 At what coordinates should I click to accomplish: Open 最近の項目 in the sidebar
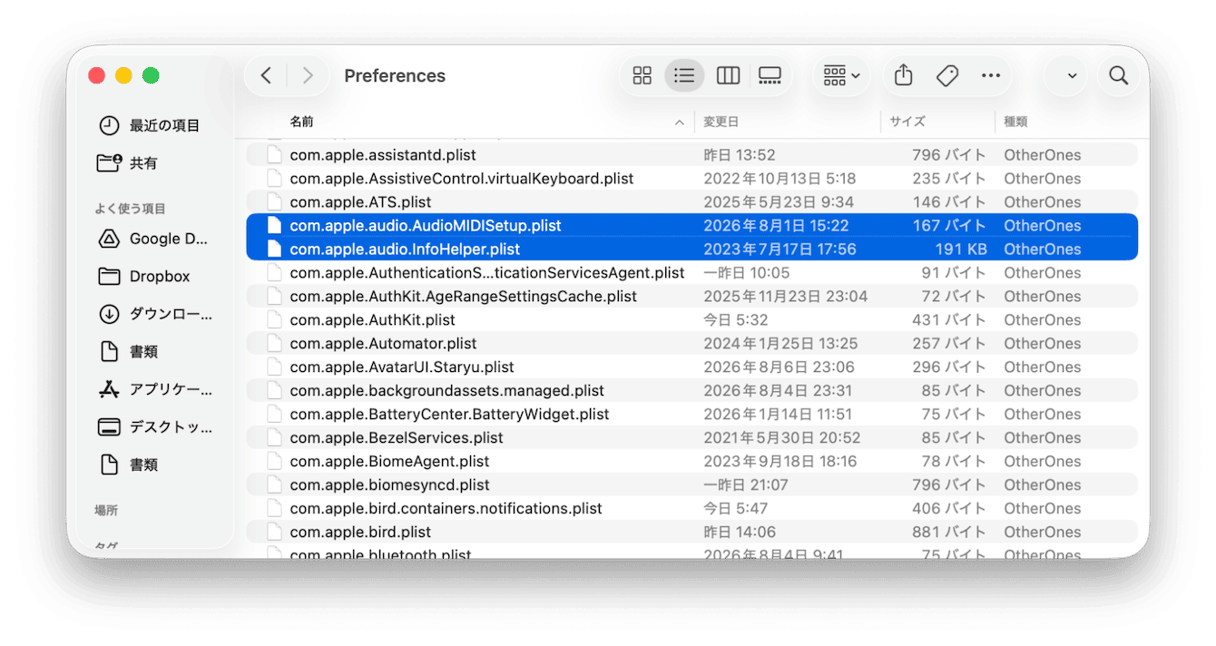149,126
